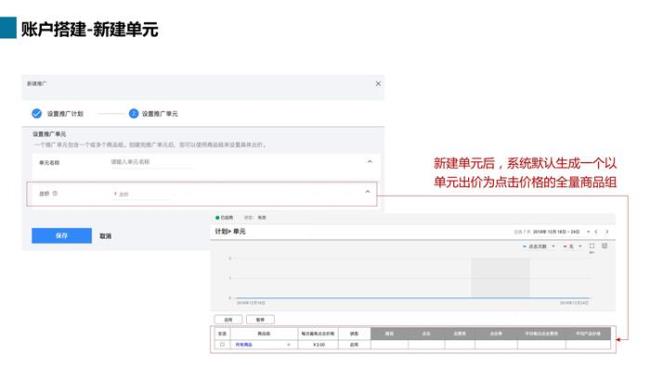Click the chart expand icon

592,246
